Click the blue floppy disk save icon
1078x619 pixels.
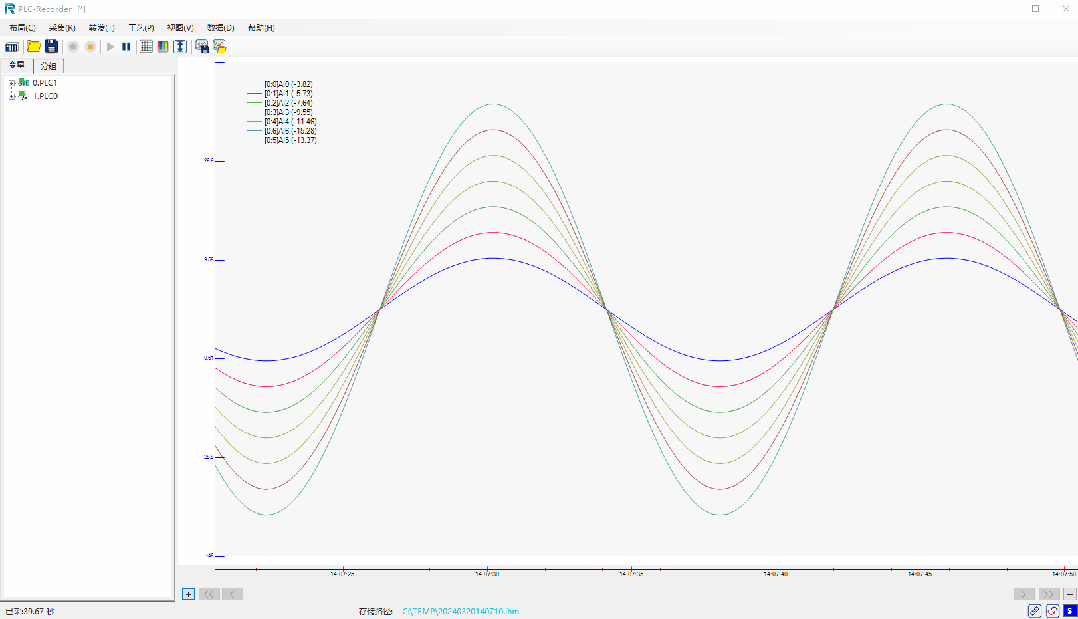click(52, 47)
